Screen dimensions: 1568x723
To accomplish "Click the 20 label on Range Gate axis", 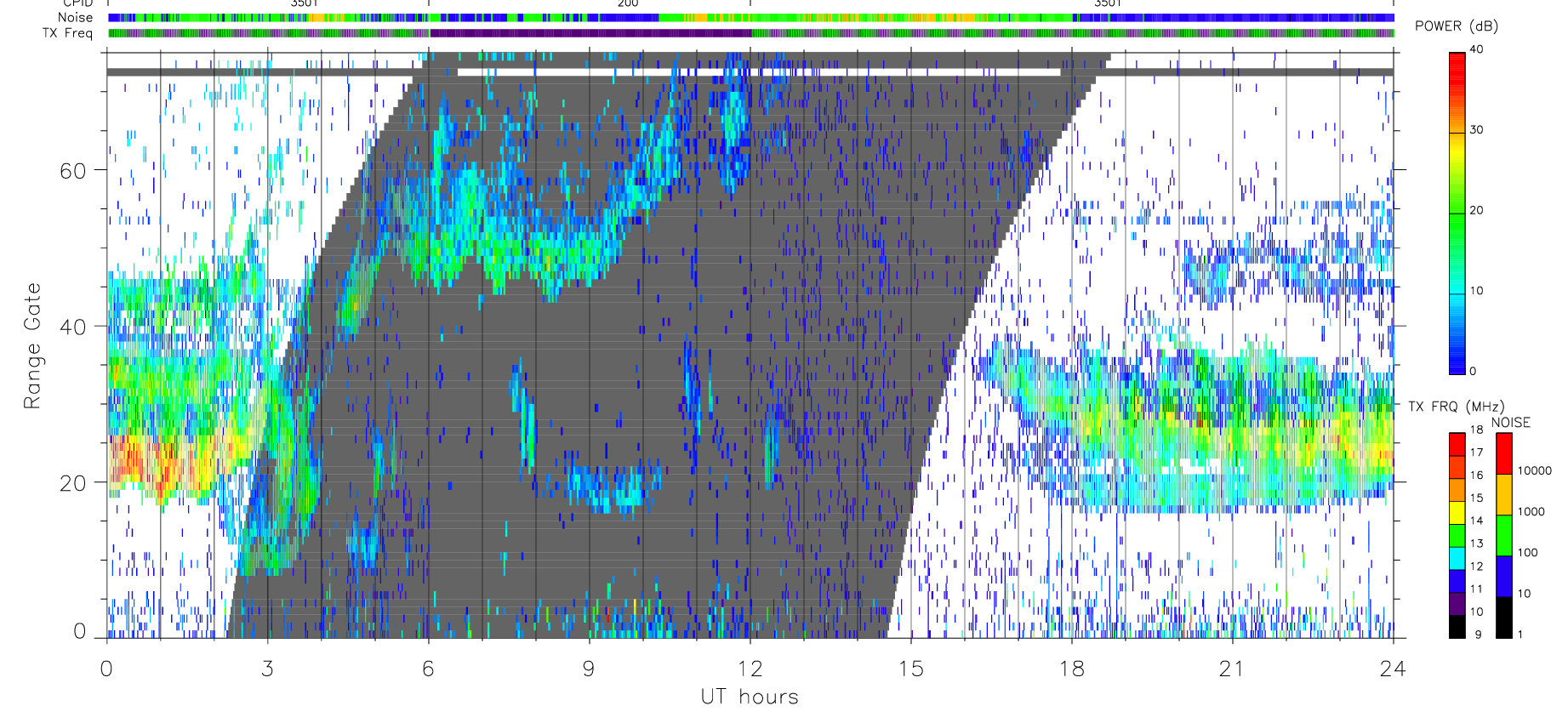I will [x=73, y=483].
